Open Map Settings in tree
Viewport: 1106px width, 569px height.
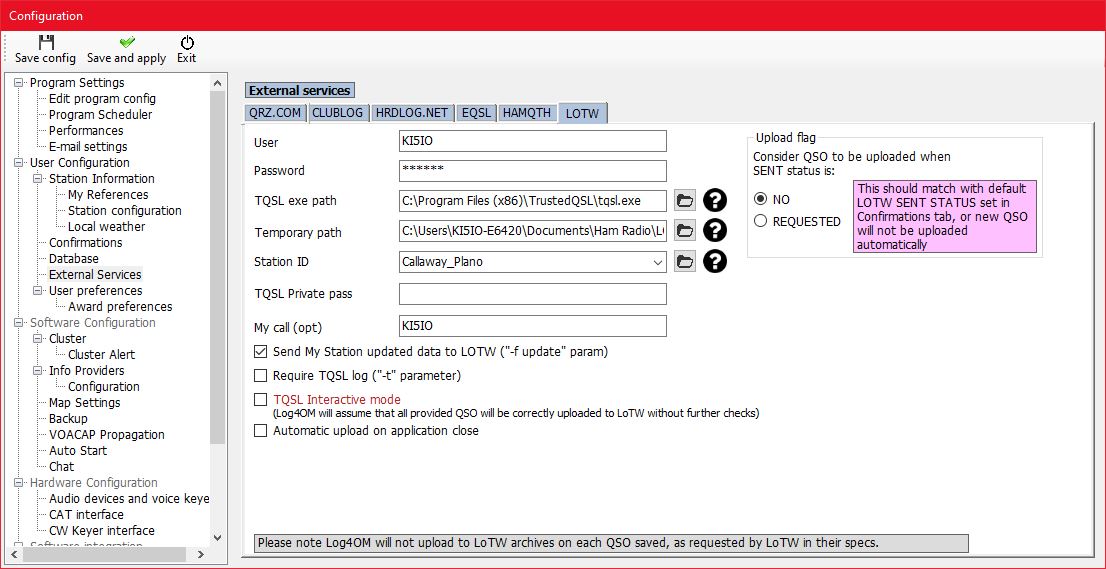point(85,403)
